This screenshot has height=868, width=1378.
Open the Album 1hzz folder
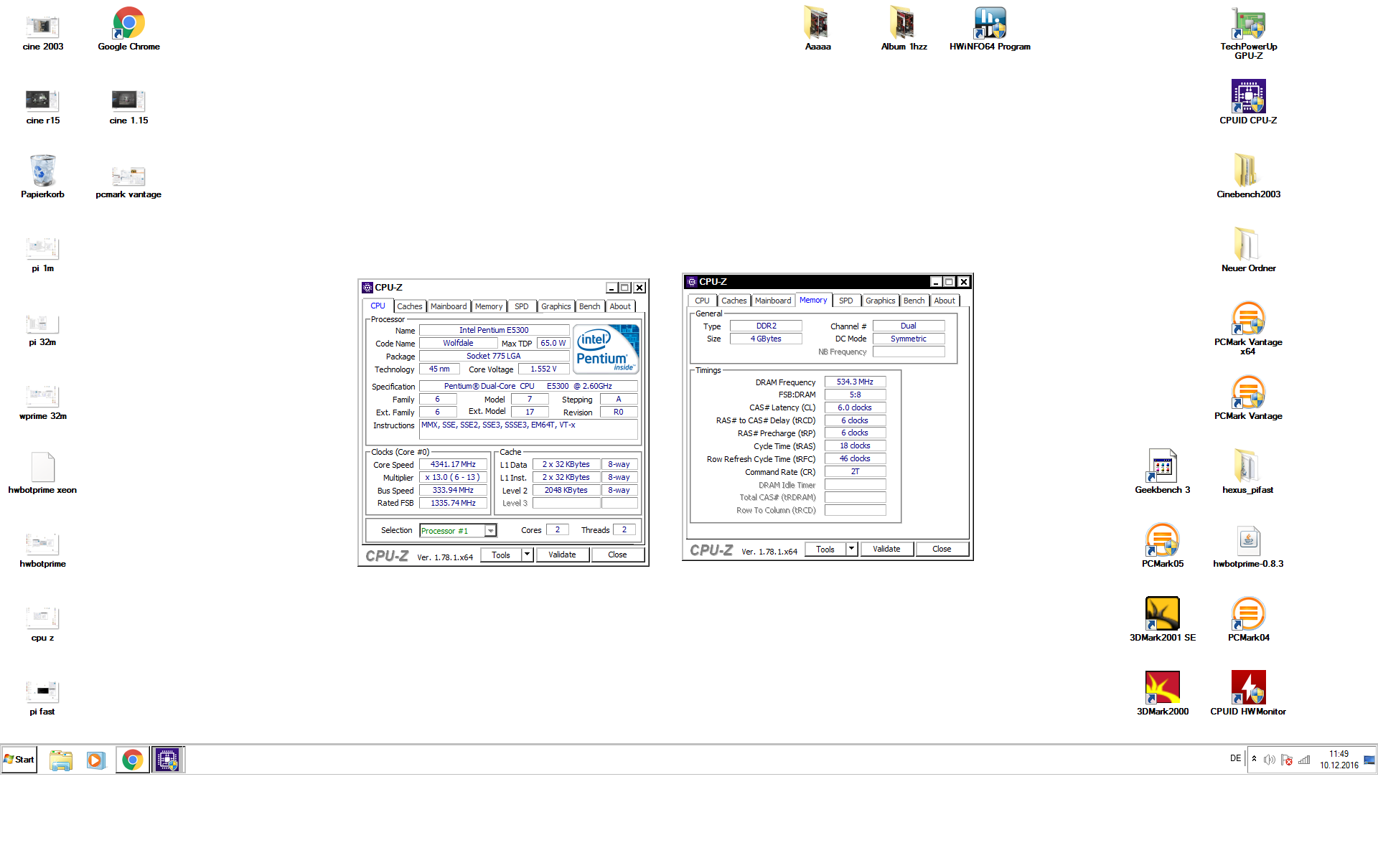(904, 29)
